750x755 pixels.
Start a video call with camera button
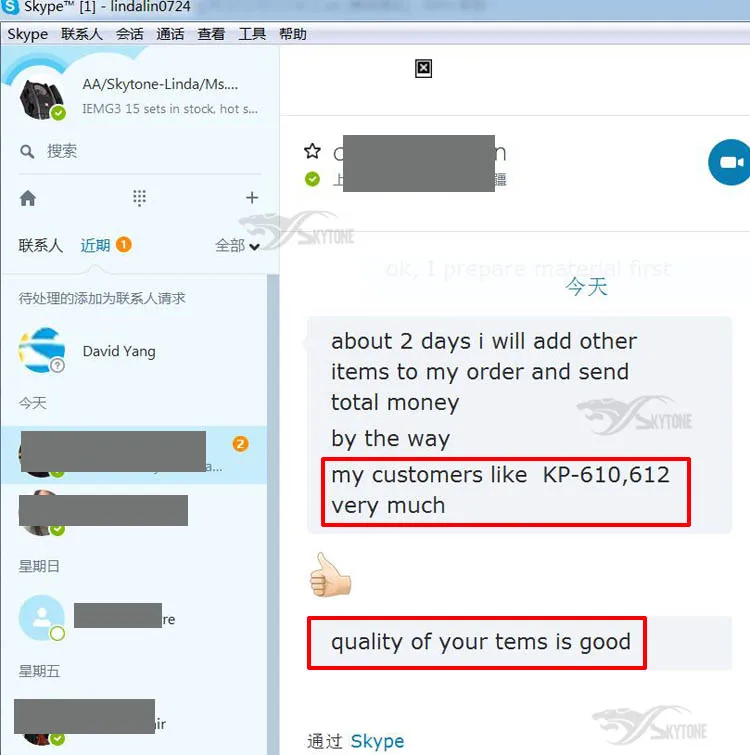730,162
